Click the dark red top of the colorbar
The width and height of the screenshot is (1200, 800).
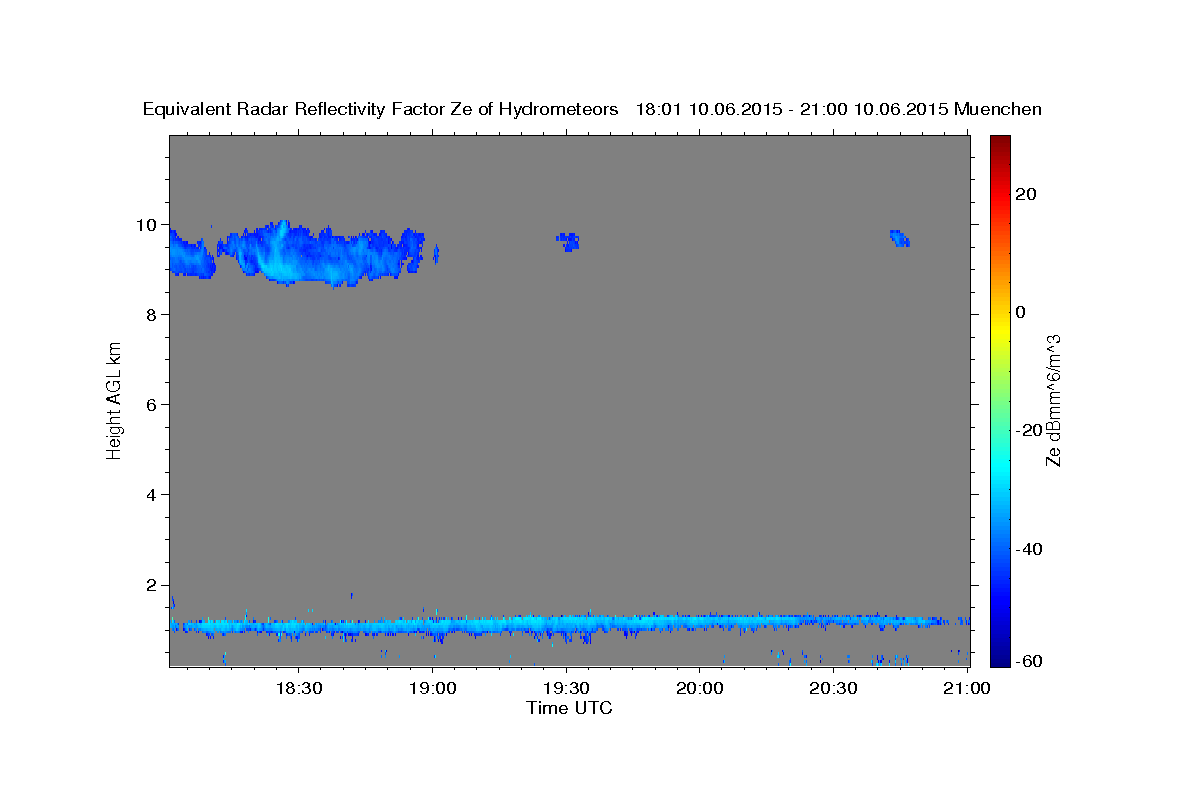[x=999, y=142]
